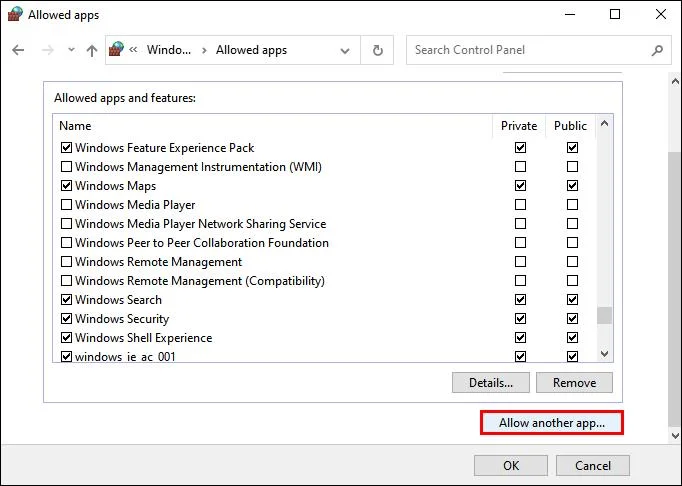Check Windows Remote Management (Compatibility) name checkbox
The width and height of the screenshot is (682, 486).
click(66, 281)
